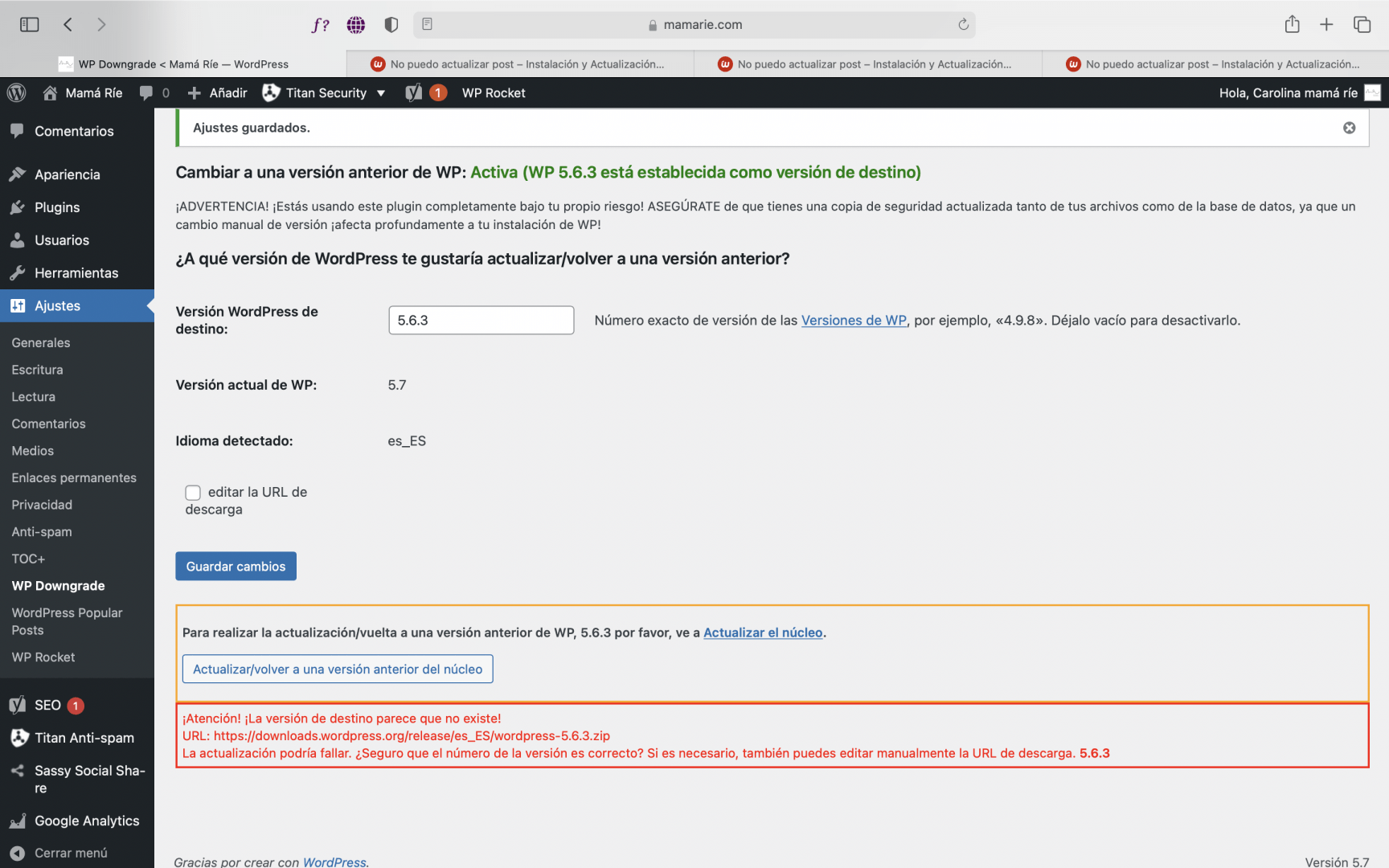The width and height of the screenshot is (1389, 868).
Task: Open the Herramientas menu
Action: click(x=77, y=273)
